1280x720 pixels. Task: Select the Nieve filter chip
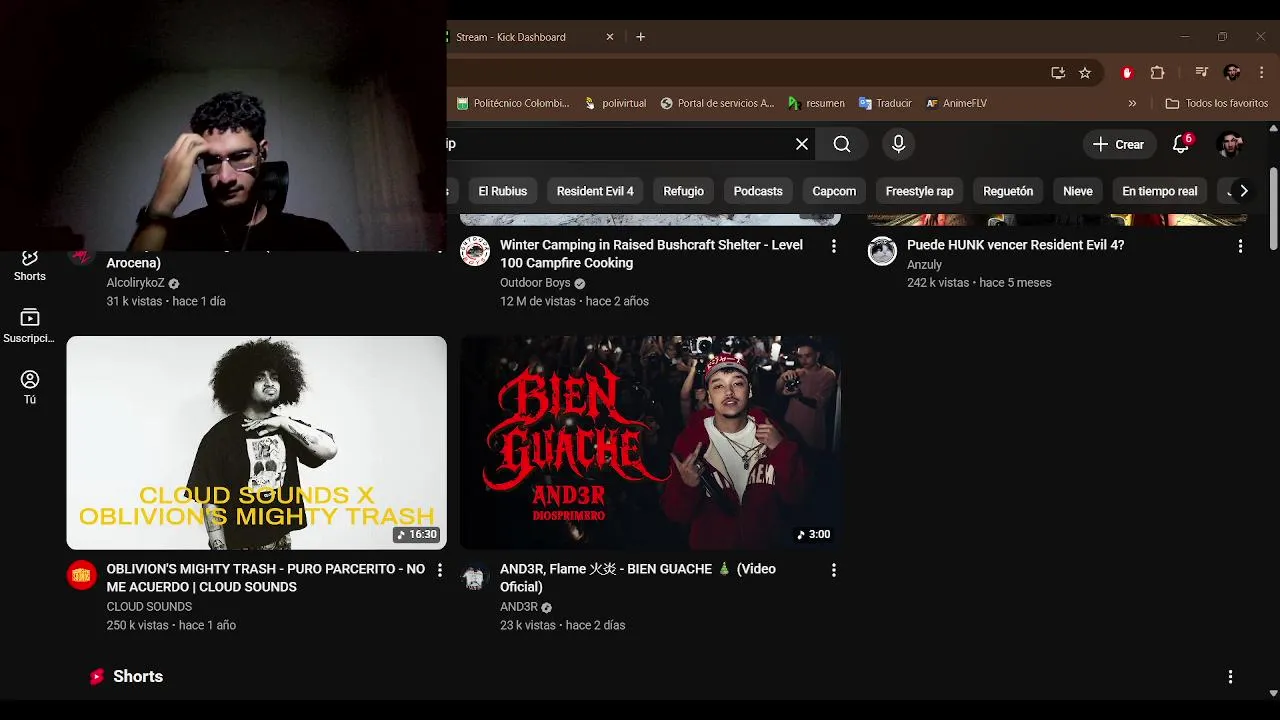[x=1078, y=191]
